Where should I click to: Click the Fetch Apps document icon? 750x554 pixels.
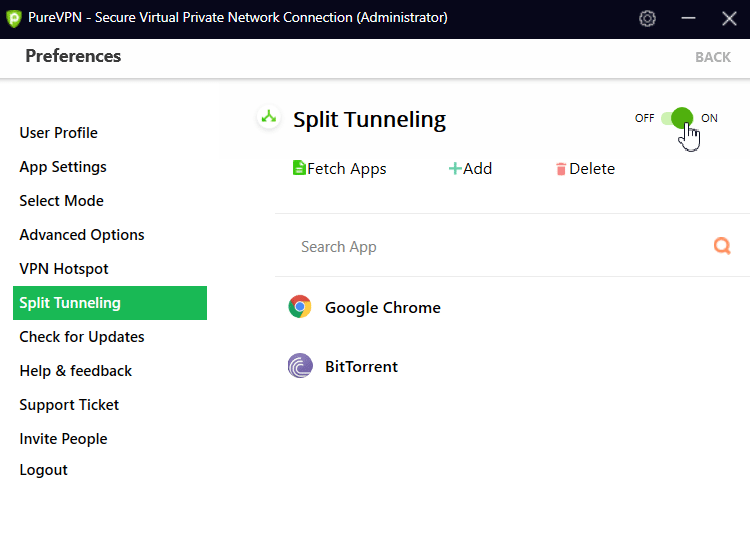[299, 168]
